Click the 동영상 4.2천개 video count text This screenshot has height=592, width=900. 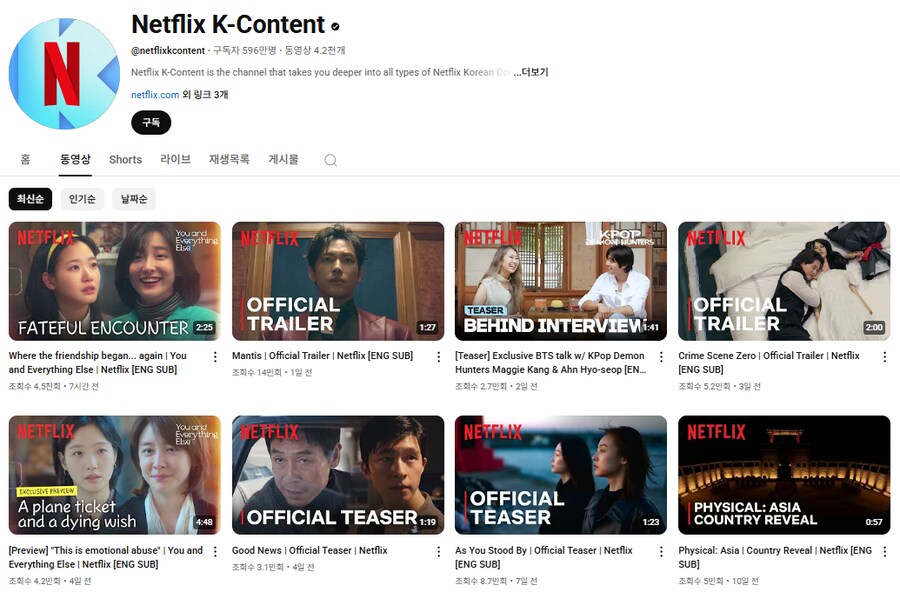click(315, 51)
